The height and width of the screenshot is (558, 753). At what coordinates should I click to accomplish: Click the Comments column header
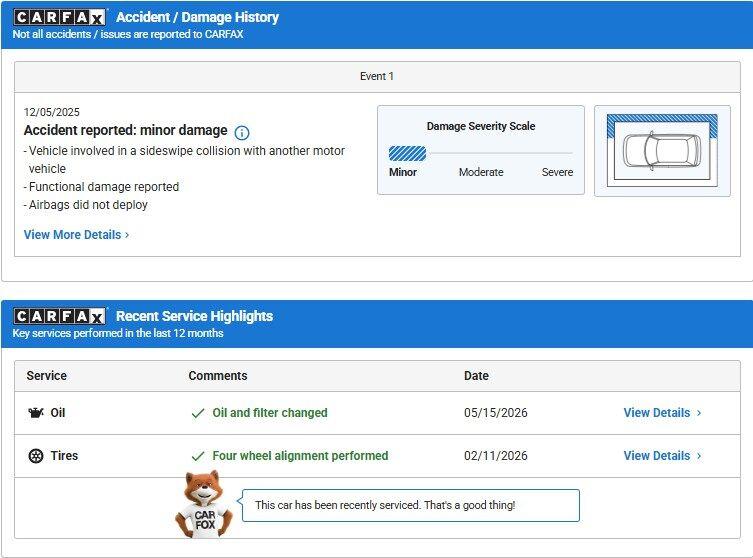point(218,376)
